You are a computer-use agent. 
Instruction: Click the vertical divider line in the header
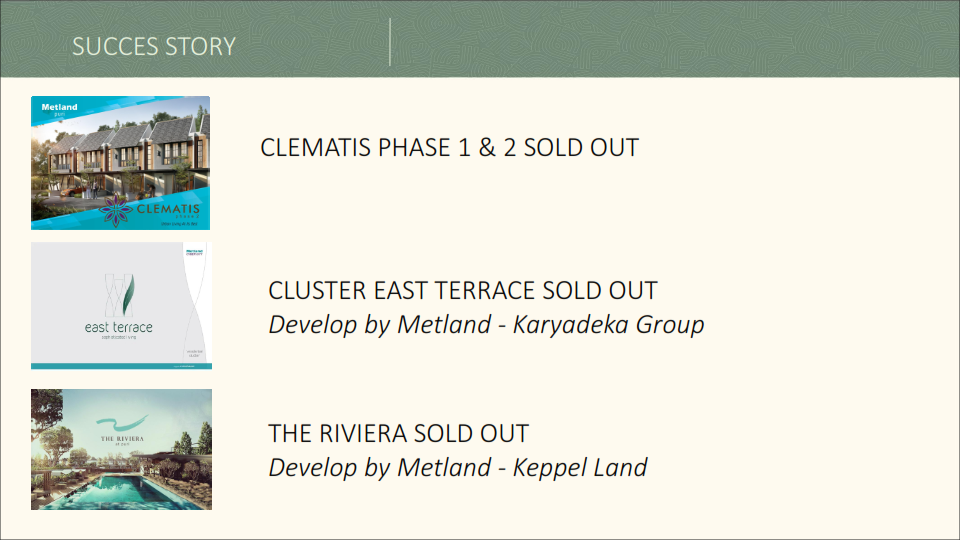click(x=390, y=42)
